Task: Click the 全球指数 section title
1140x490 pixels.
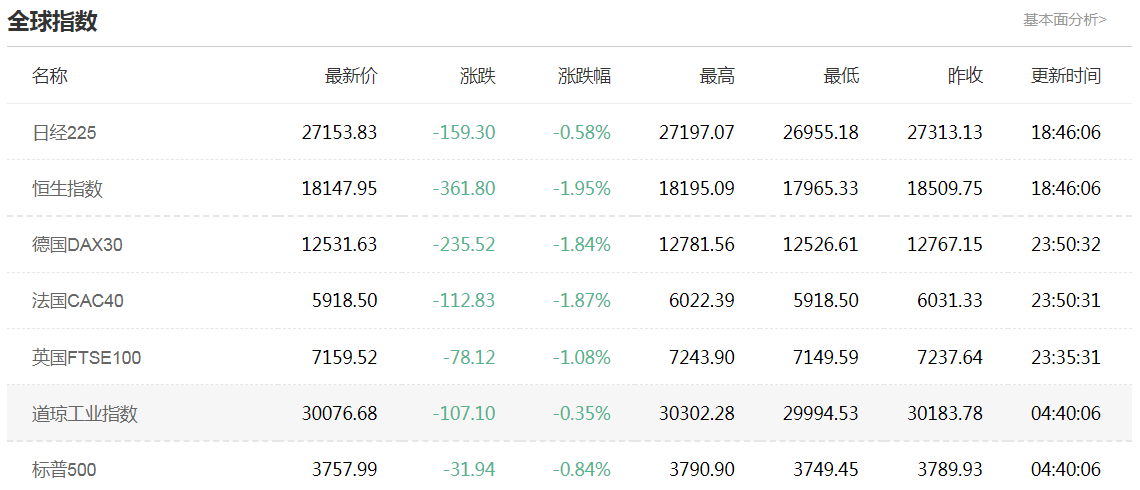Action: click(x=53, y=21)
